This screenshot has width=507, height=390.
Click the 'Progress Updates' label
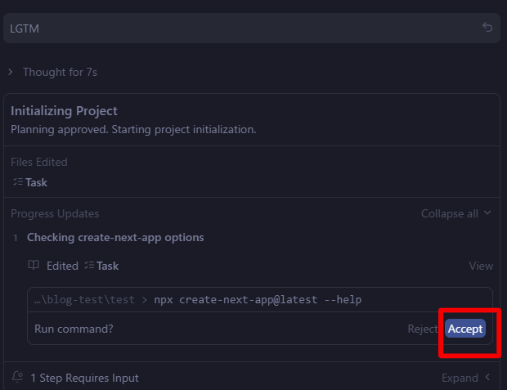pyautogui.click(x=55, y=214)
